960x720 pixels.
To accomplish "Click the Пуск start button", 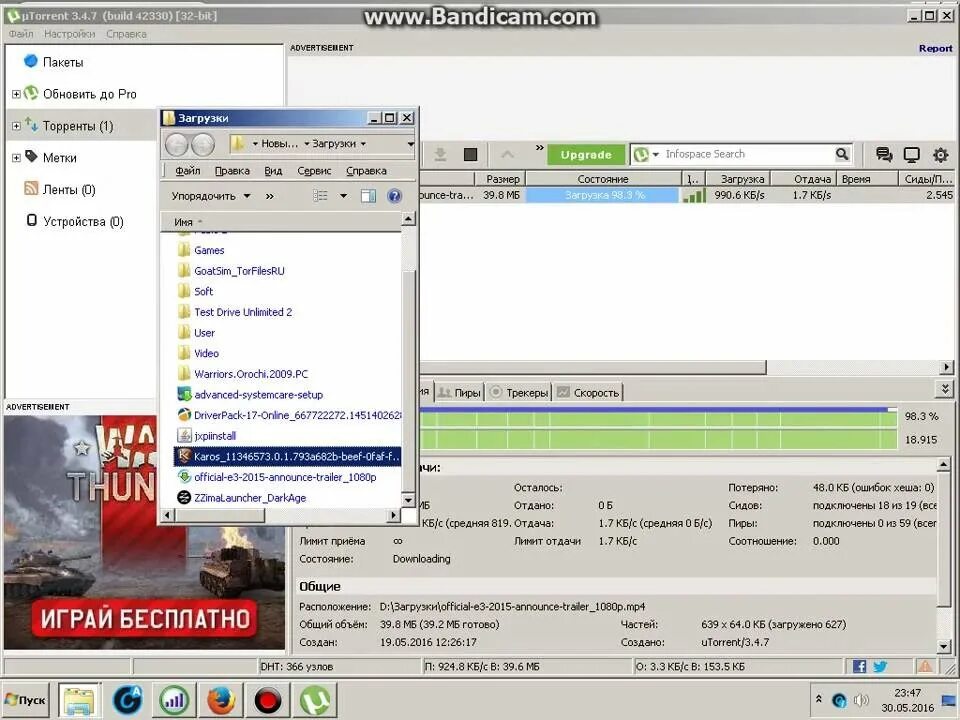I will coord(25,700).
